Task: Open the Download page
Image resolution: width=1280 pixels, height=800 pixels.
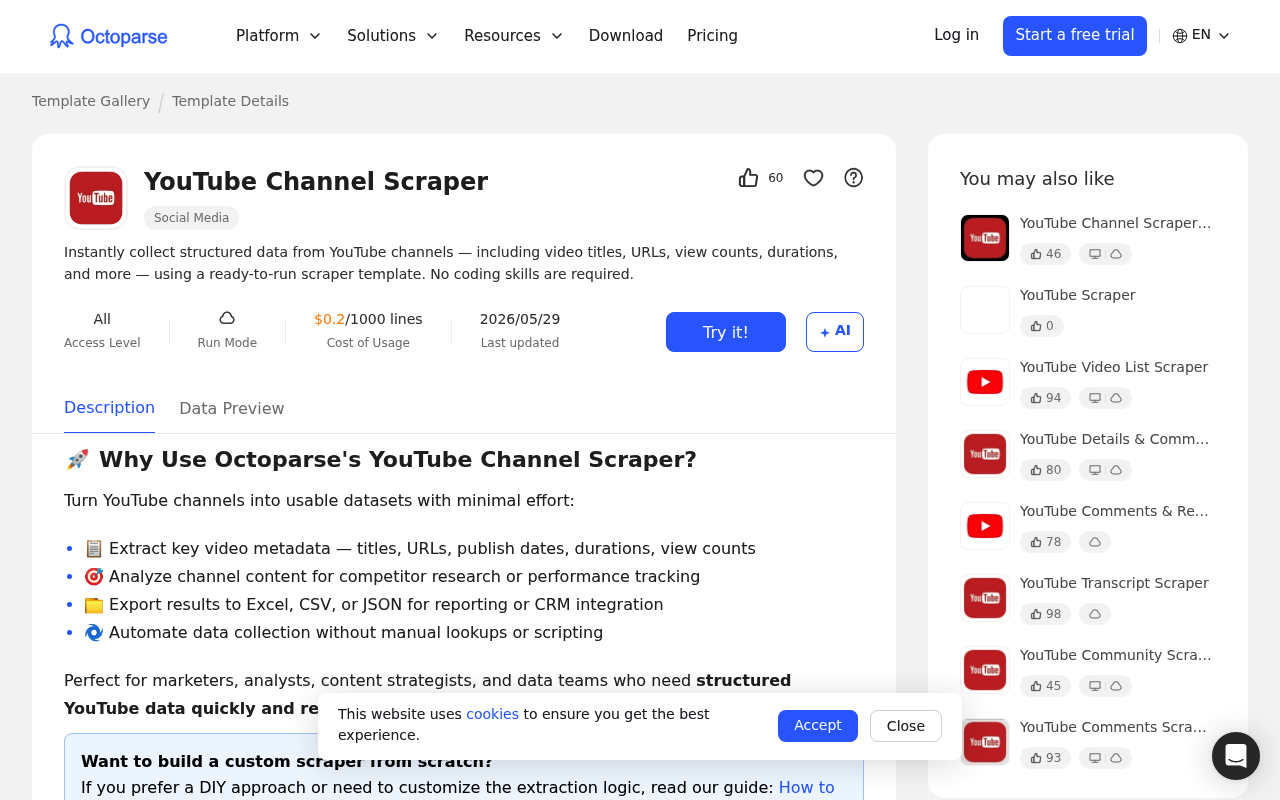Action: [626, 36]
